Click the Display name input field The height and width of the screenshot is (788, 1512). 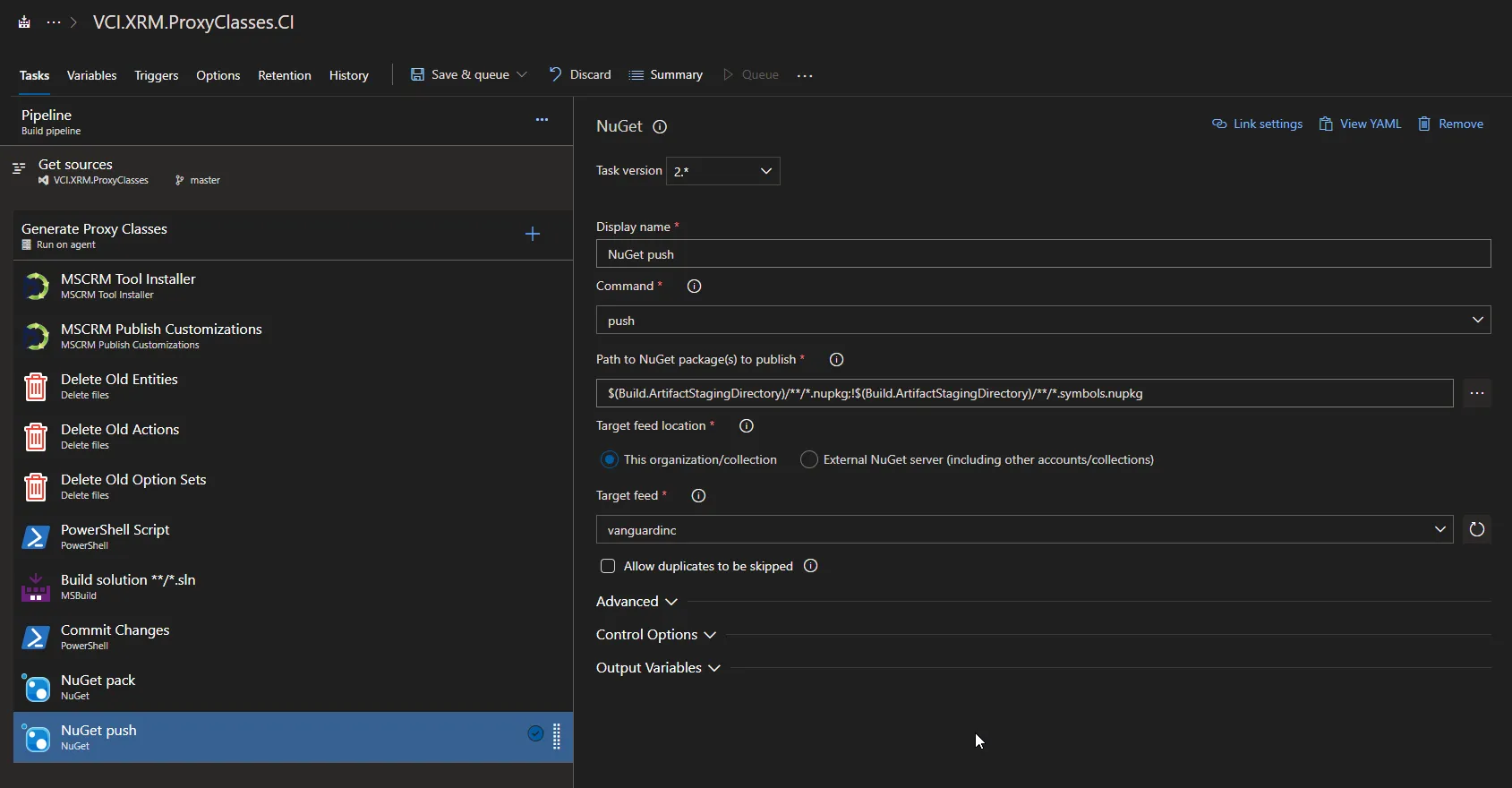click(x=1043, y=254)
